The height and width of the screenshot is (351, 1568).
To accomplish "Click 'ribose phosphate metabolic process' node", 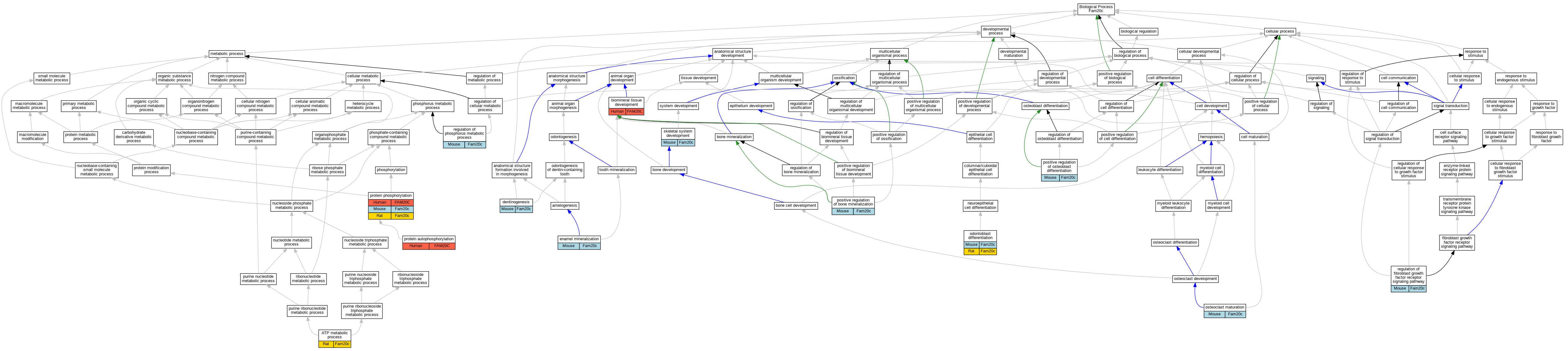I will (328, 170).
